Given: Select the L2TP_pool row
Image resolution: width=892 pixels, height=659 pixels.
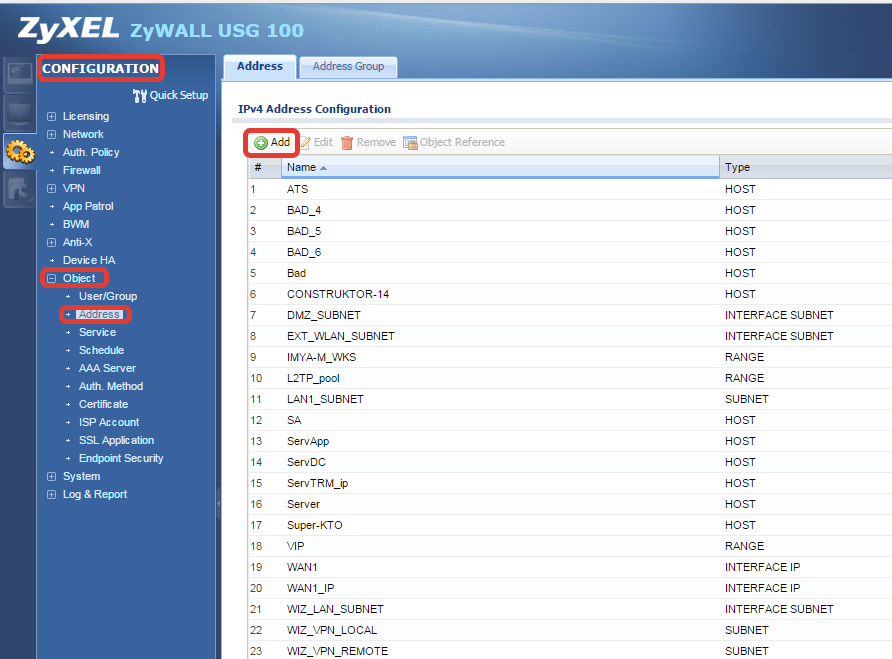Looking at the screenshot, I should tap(570, 378).
